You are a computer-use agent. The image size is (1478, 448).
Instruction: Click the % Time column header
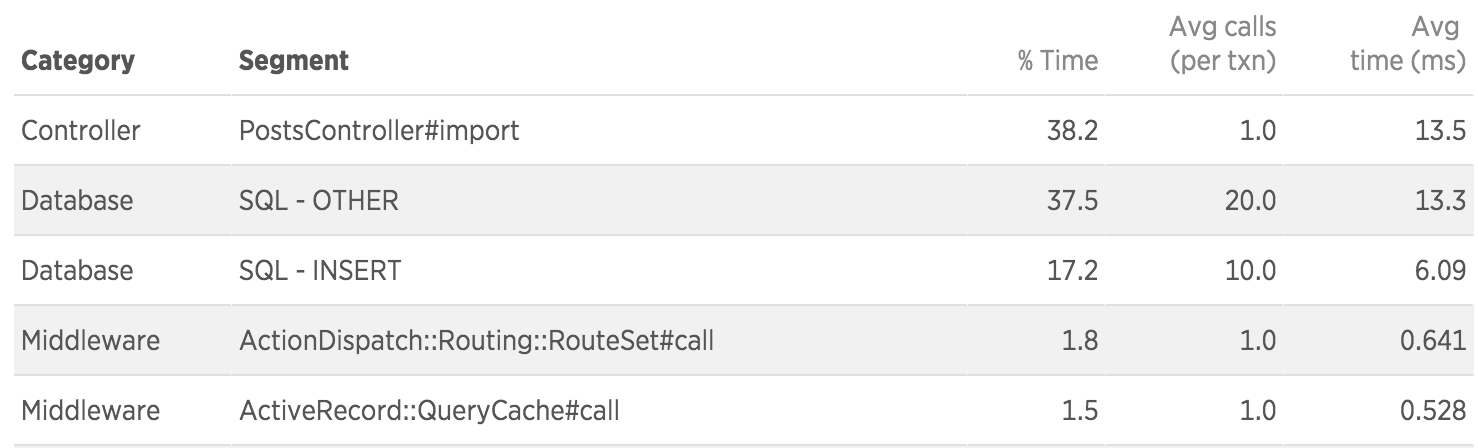pyautogui.click(x=1058, y=60)
